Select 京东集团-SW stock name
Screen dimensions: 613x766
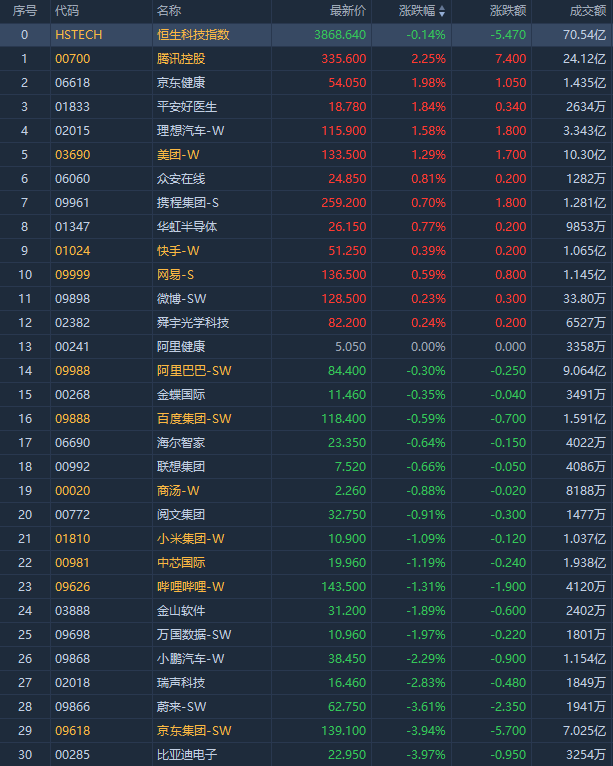pos(194,730)
